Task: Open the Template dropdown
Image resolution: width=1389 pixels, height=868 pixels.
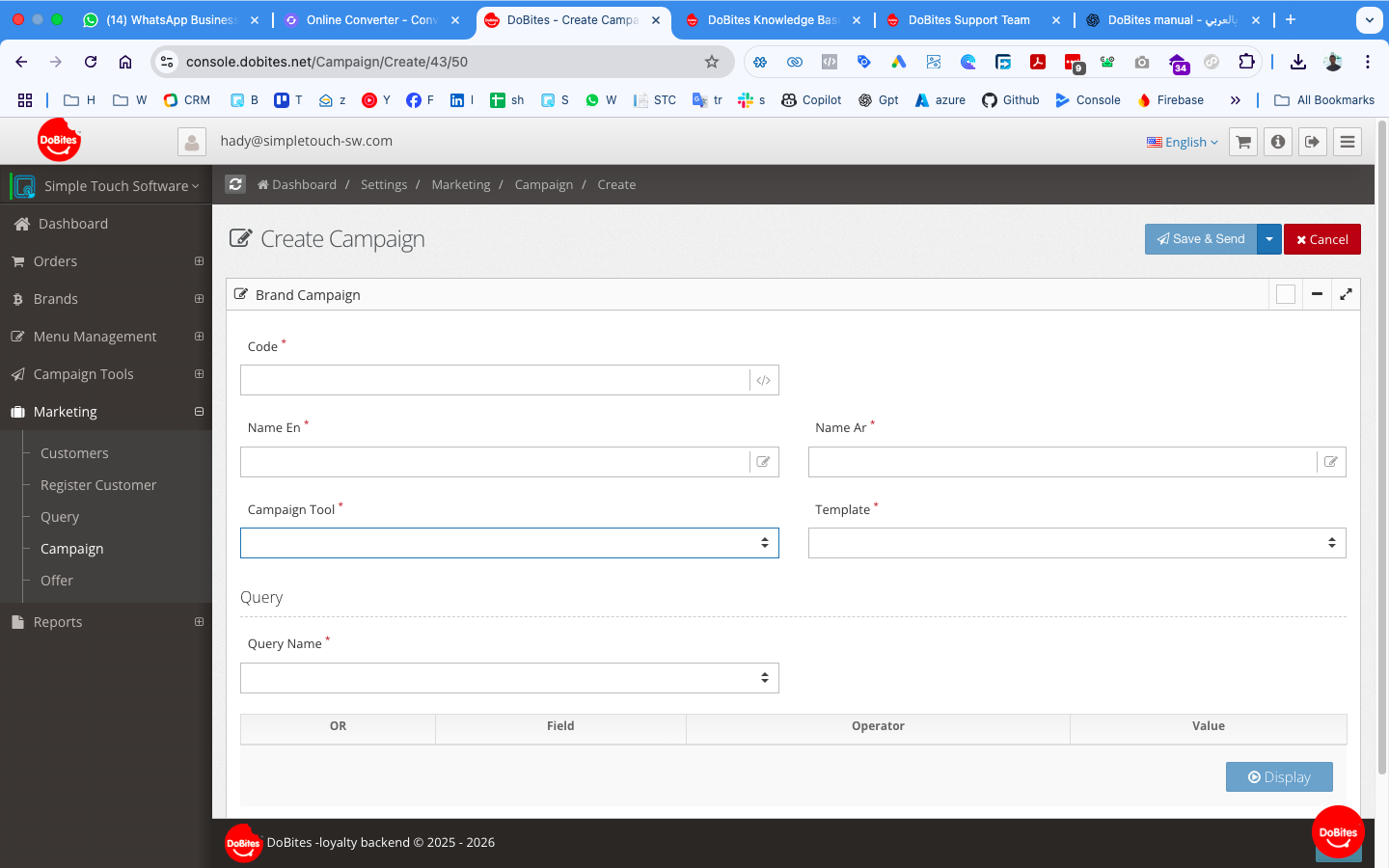Action: (x=1076, y=543)
